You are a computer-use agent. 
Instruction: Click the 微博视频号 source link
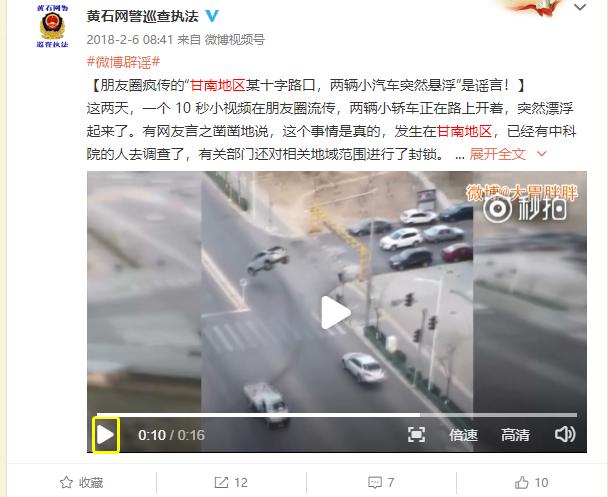point(235,40)
